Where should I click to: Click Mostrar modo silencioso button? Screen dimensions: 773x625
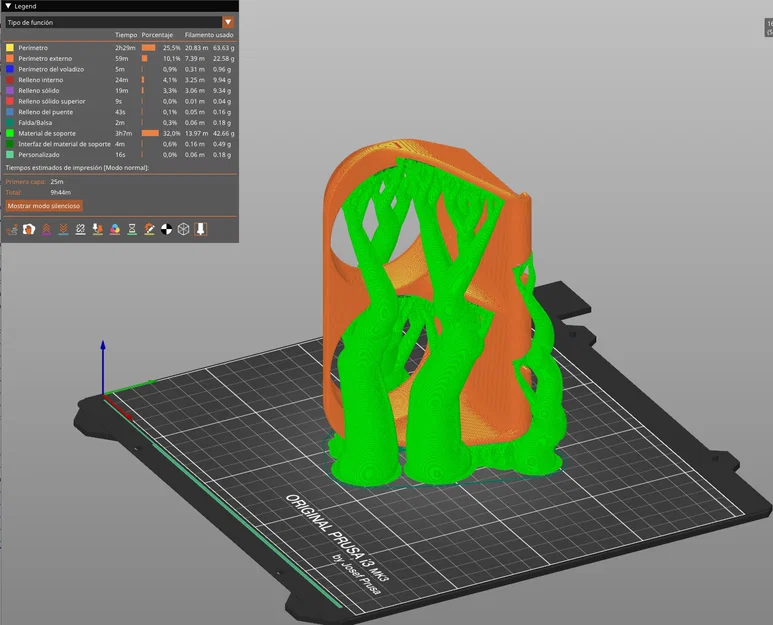click(44, 206)
